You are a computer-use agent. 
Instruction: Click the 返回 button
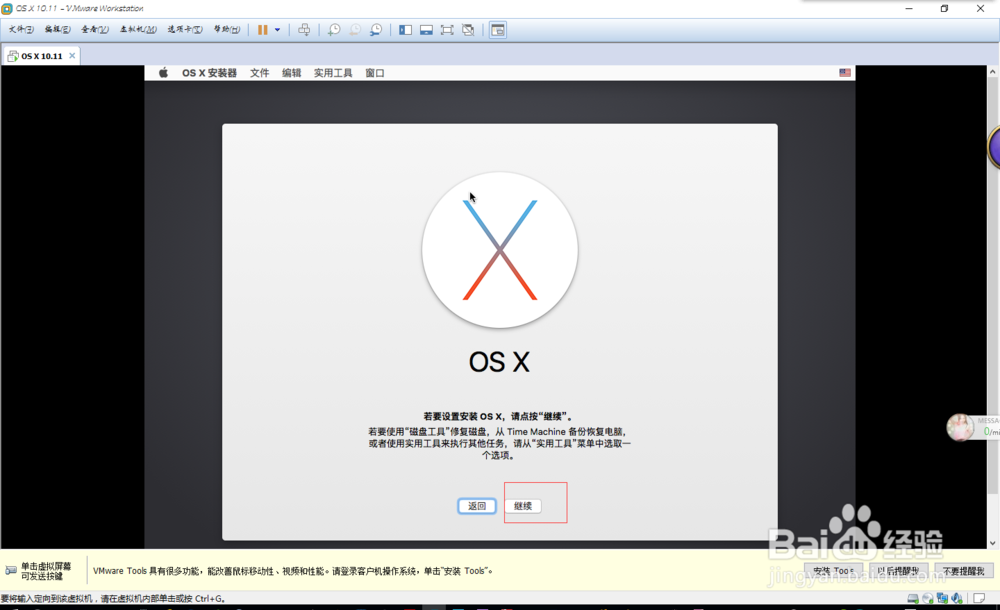(x=477, y=506)
